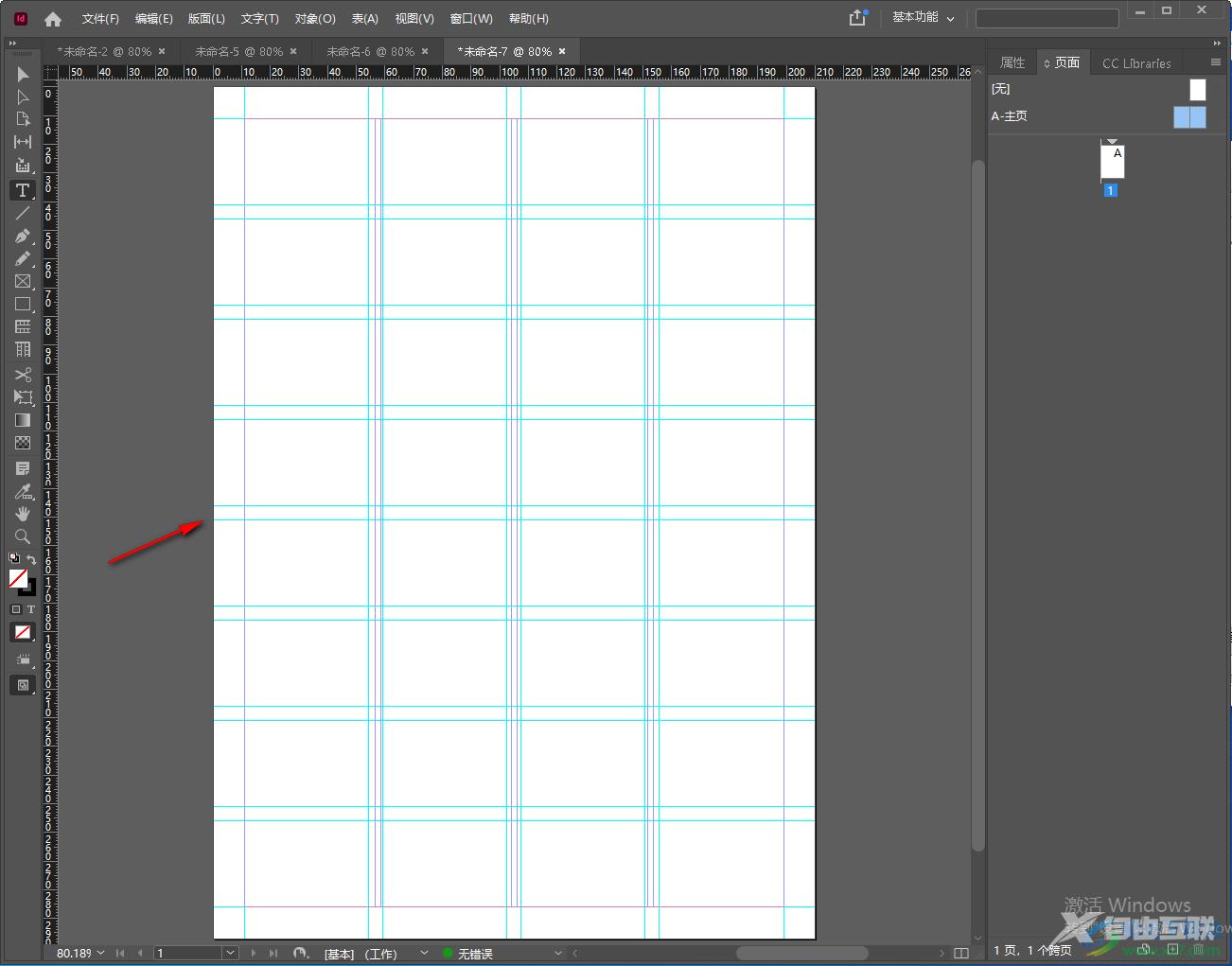Select the Gradient Feather tool
Screen dimensions: 1232x966
tap(23, 443)
